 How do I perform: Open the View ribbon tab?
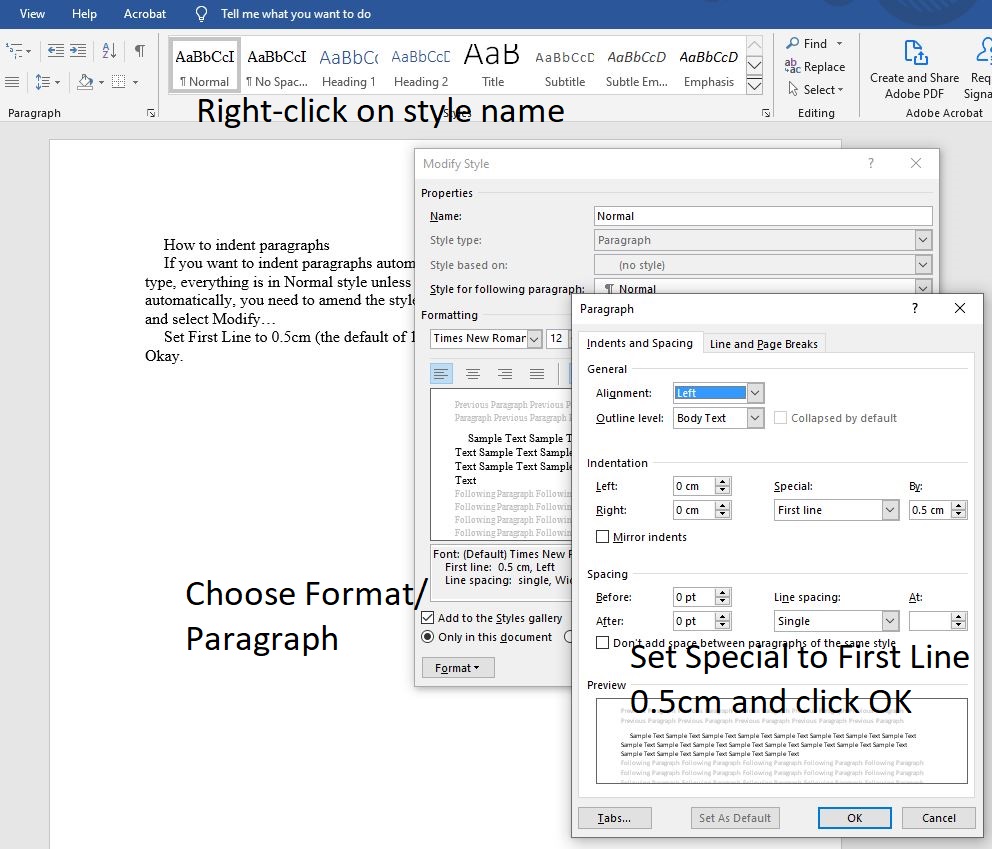point(32,14)
